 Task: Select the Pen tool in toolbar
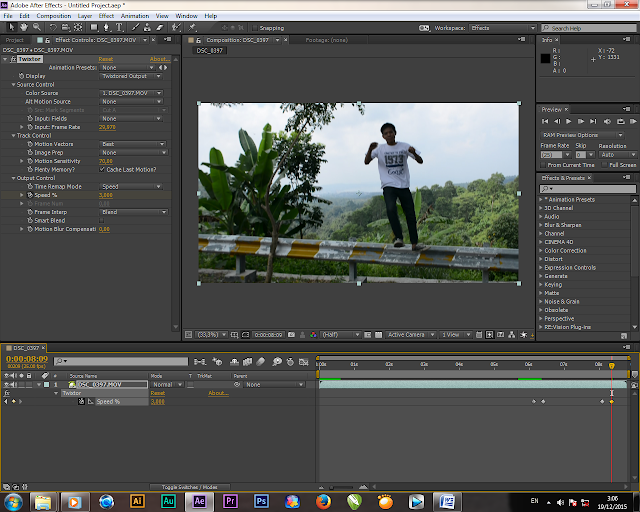click(108, 28)
